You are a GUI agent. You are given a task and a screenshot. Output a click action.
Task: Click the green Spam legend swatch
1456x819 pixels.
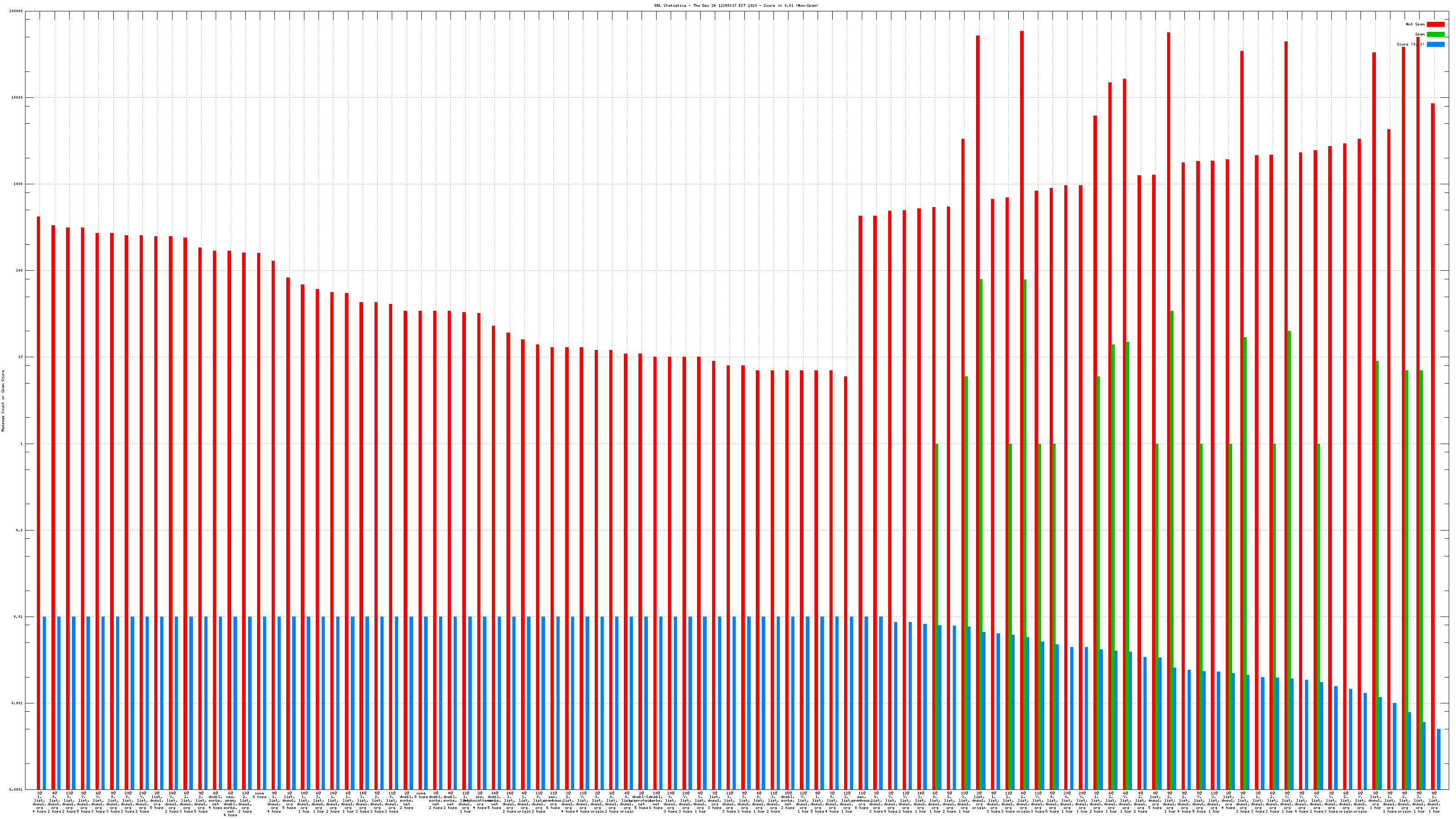click(1435, 35)
